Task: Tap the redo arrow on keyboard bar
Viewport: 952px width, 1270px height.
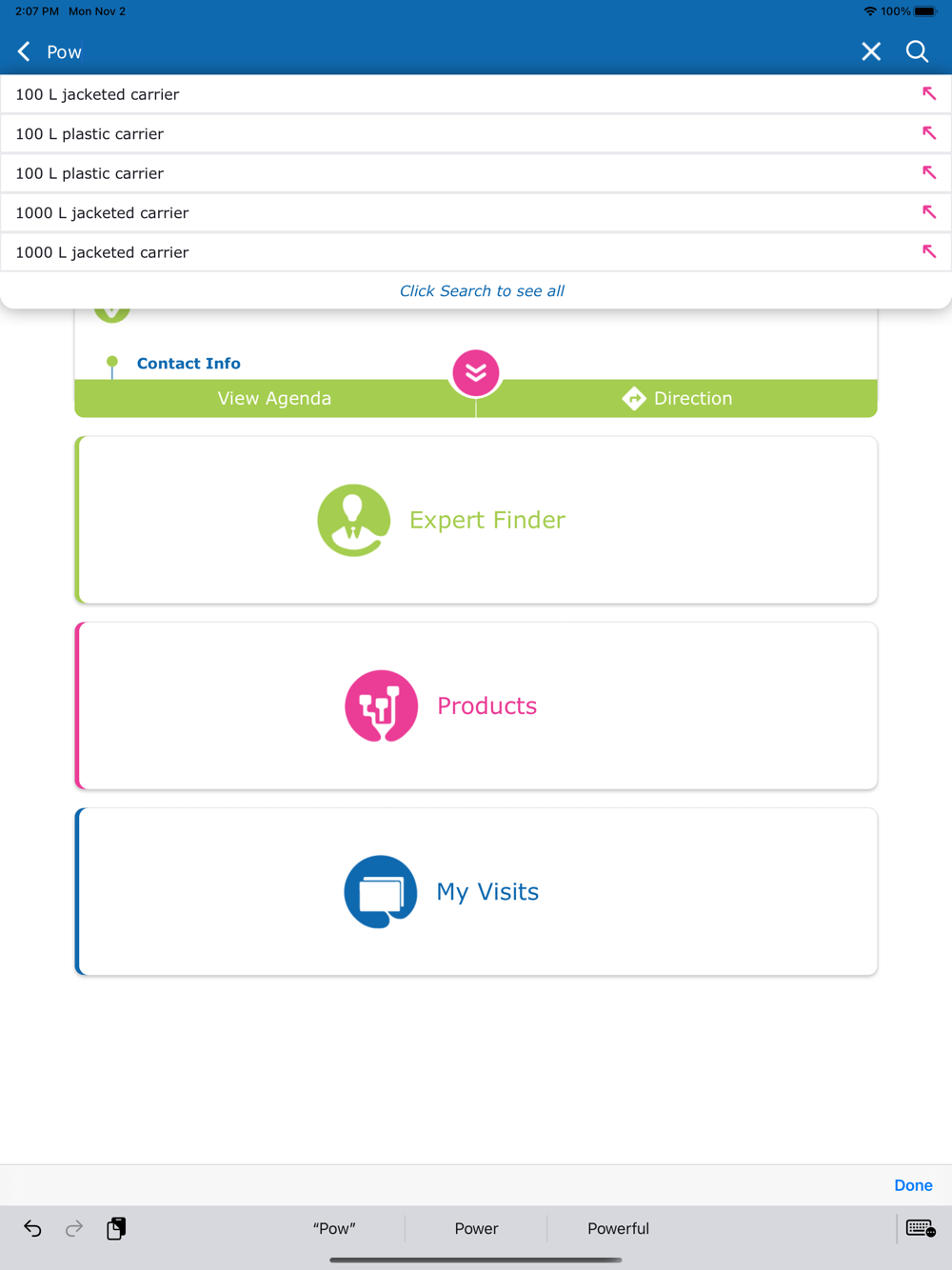Action: tap(74, 1228)
